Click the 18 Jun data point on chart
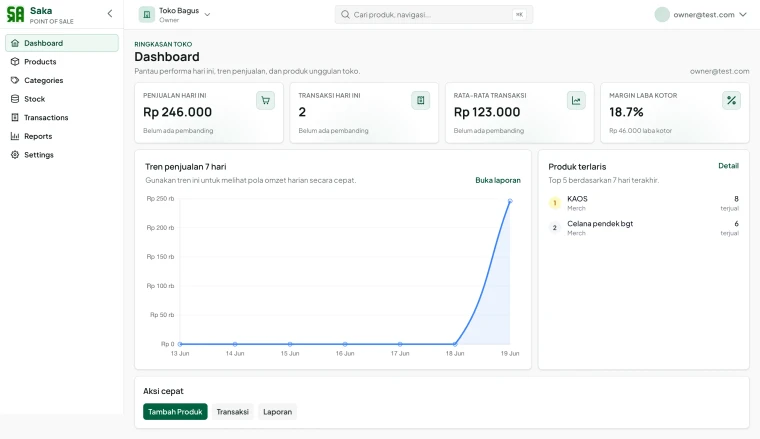The height and width of the screenshot is (439, 760). (455, 344)
